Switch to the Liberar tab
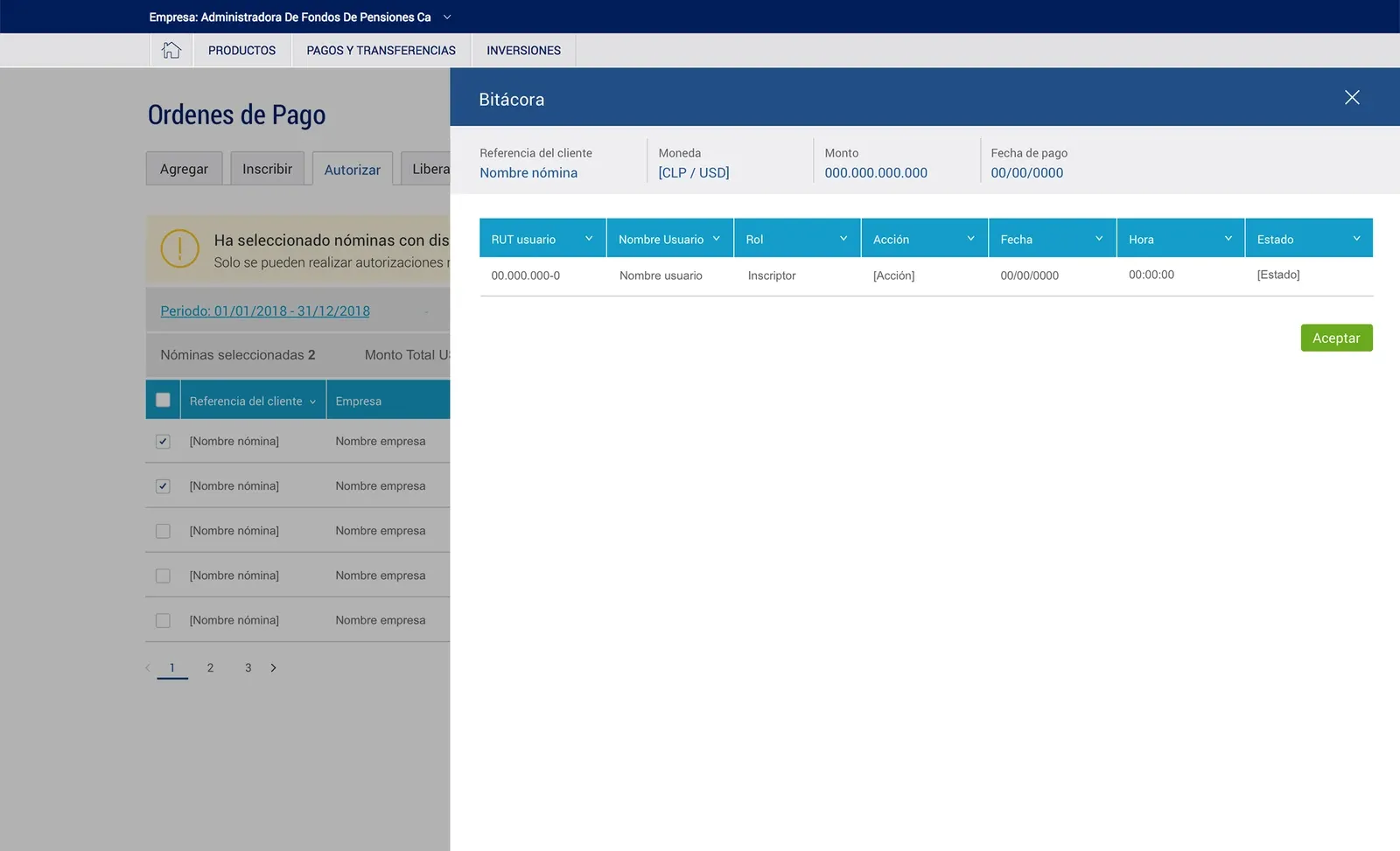Screen dimensions: 1400x851 coord(426,169)
